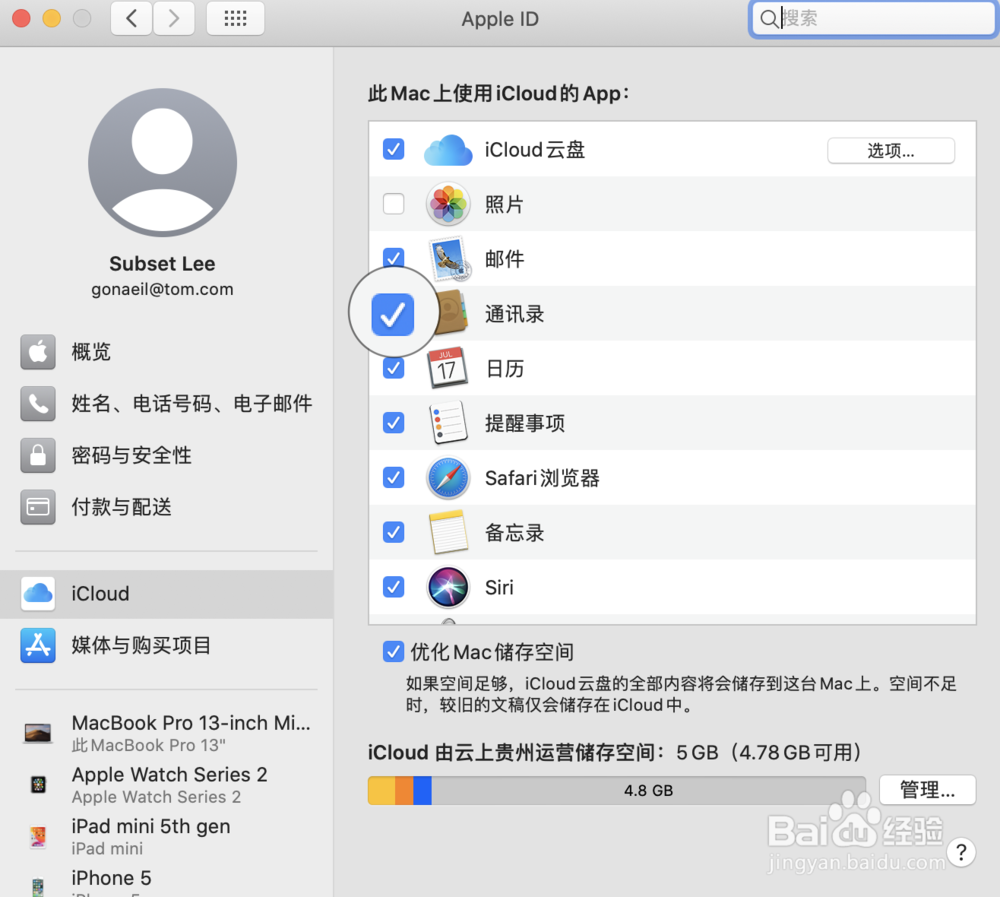Select Apple Watch Series 2 entry
Screen dimensions: 1000x897
coord(166,785)
